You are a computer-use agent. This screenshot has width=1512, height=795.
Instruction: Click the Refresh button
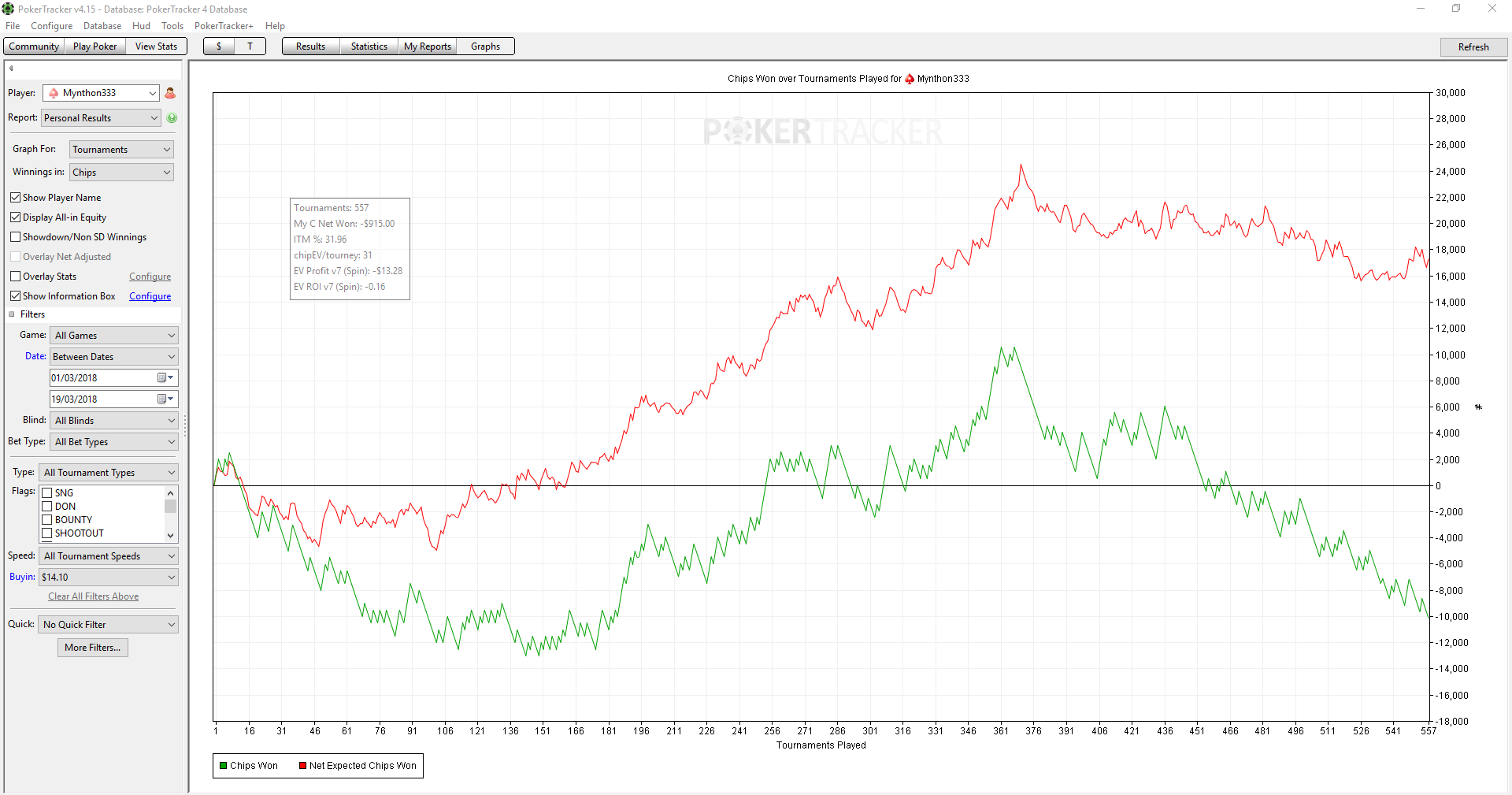(x=1473, y=47)
